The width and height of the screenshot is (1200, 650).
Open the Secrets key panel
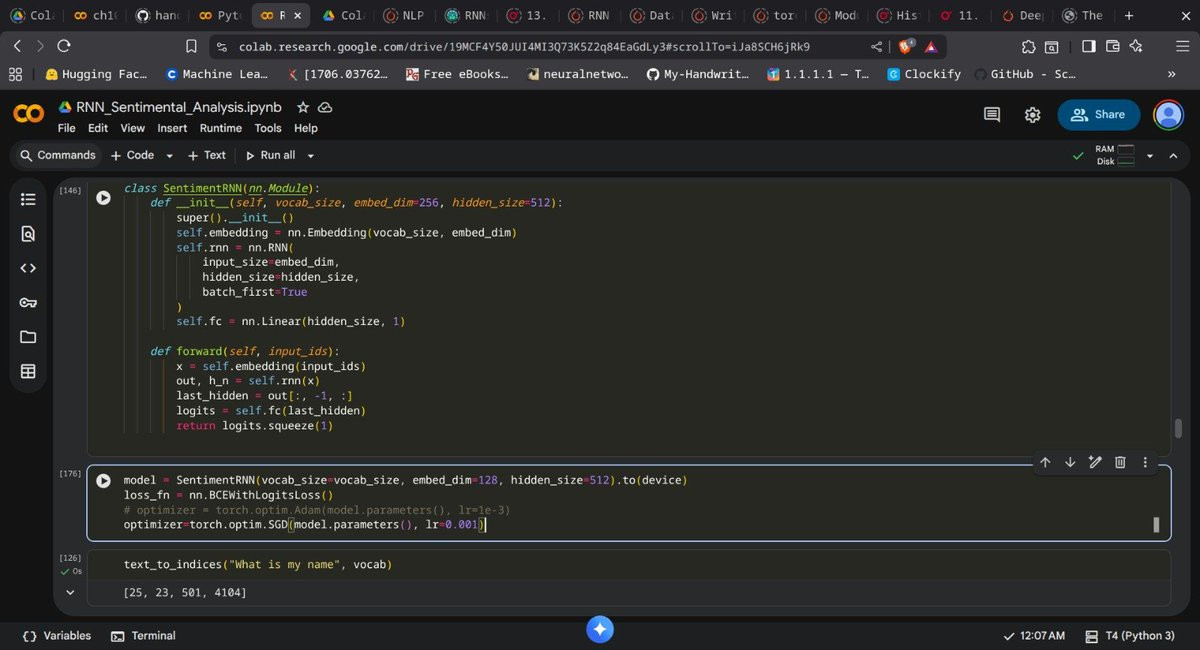point(28,303)
